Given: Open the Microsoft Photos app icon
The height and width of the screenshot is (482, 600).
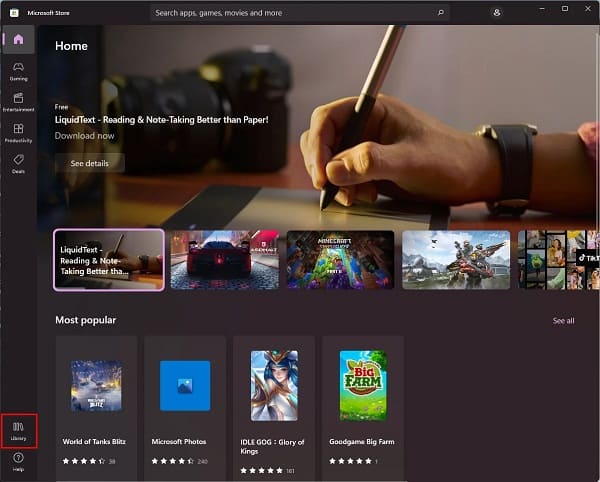Looking at the screenshot, I should [x=185, y=386].
